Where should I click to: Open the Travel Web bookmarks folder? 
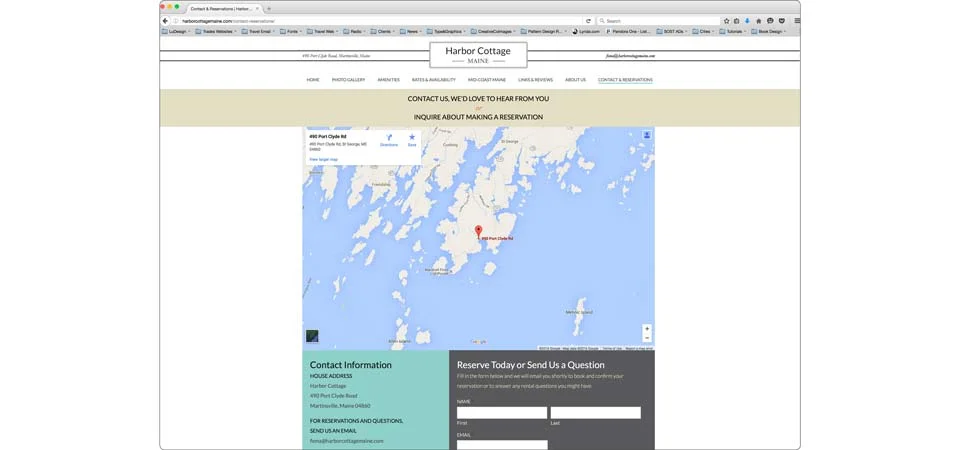323,31
